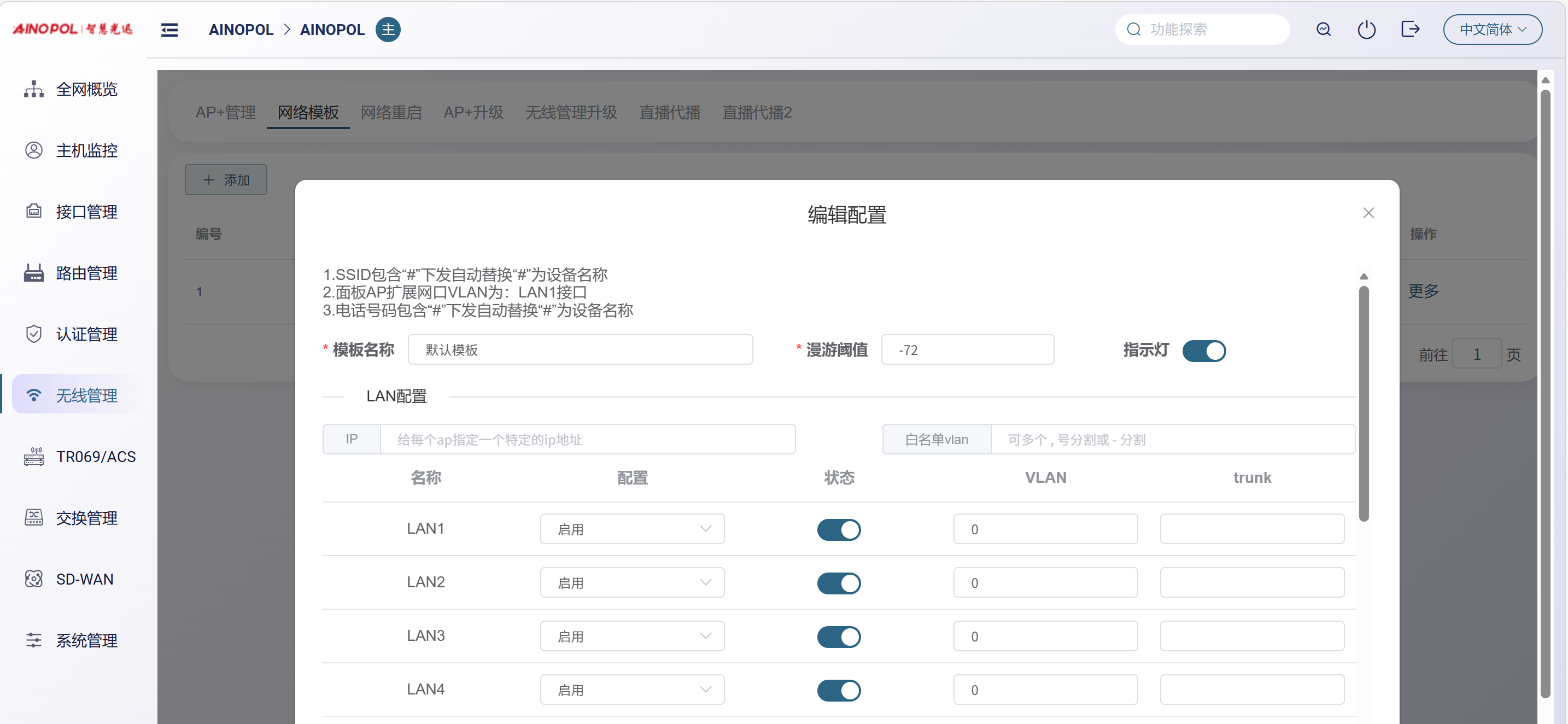Image resolution: width=1568 pixels, height=724 pixels.
Task: Switch to the AP+升级 tab
Action: tap(473, 113)
